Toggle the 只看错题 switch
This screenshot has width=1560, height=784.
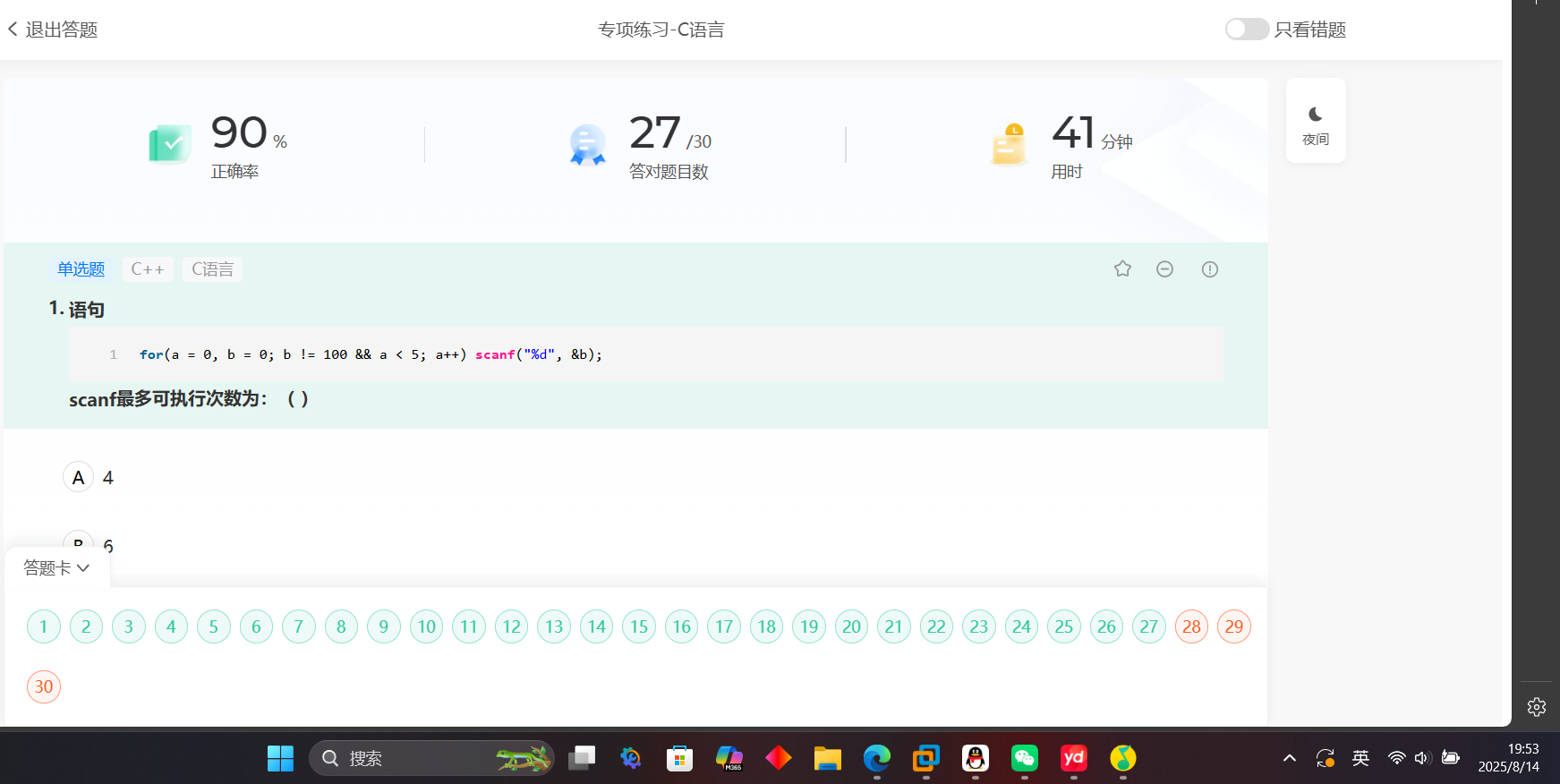coord(1247,30)
